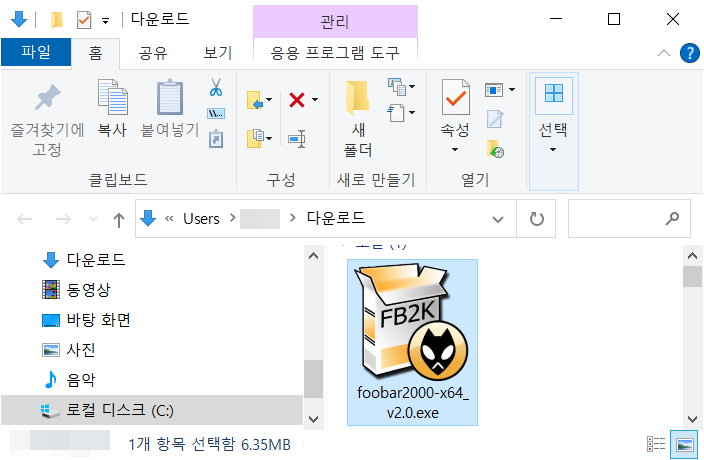The height and width of the screenshot is (460, 704).
Task: Open Delete options dropdown arrow
Action: coord(315,100)
